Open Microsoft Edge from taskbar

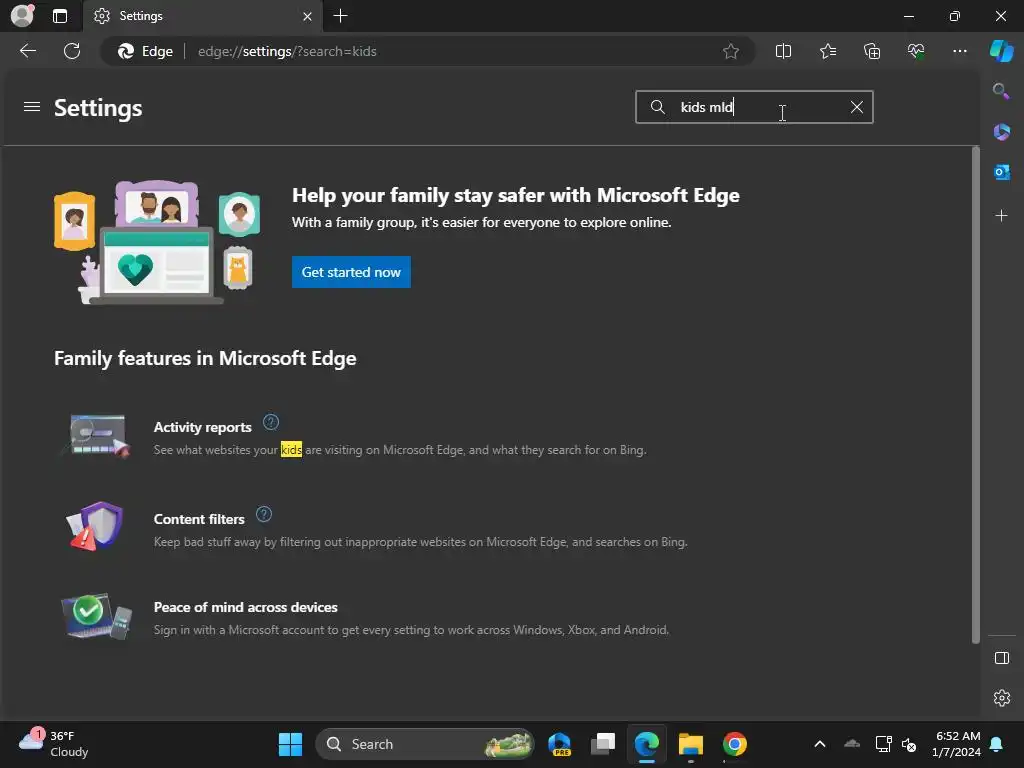647,744
